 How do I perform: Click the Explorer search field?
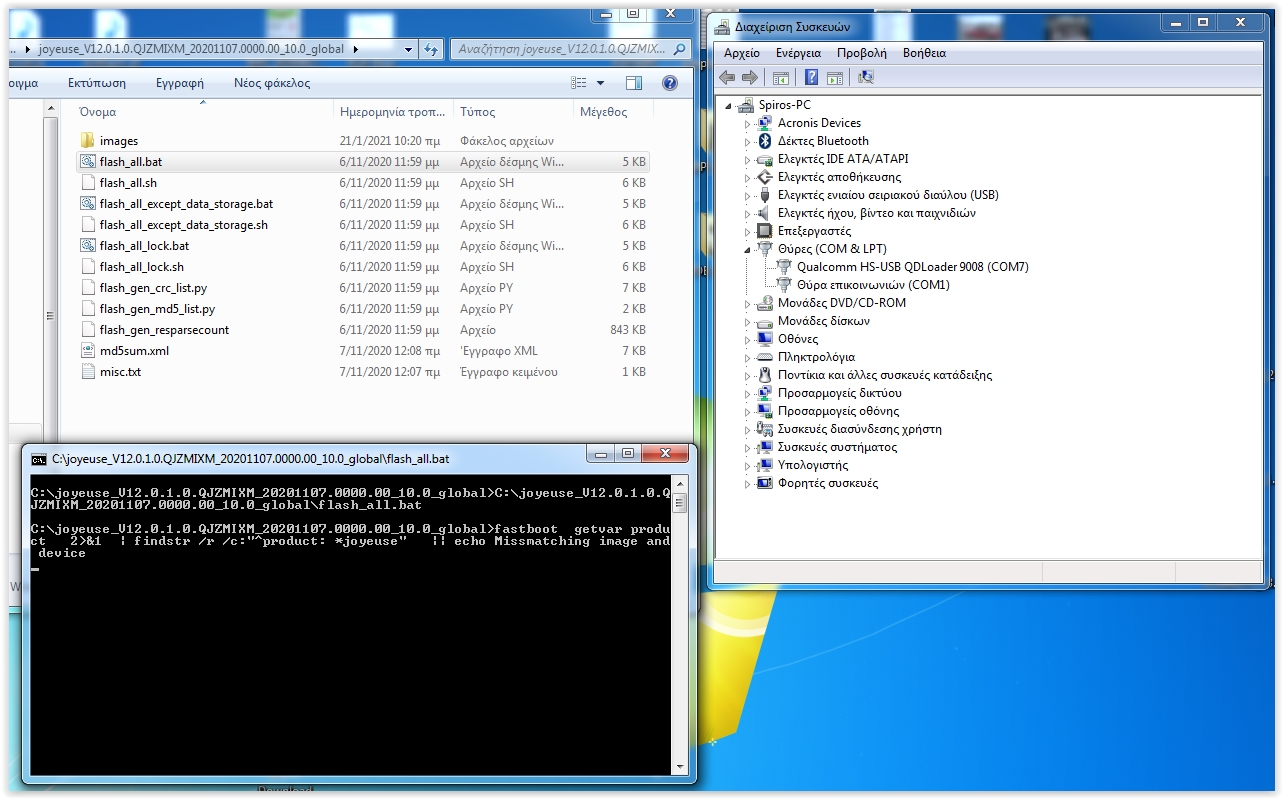pyautogui.click(x=560, y=49)
